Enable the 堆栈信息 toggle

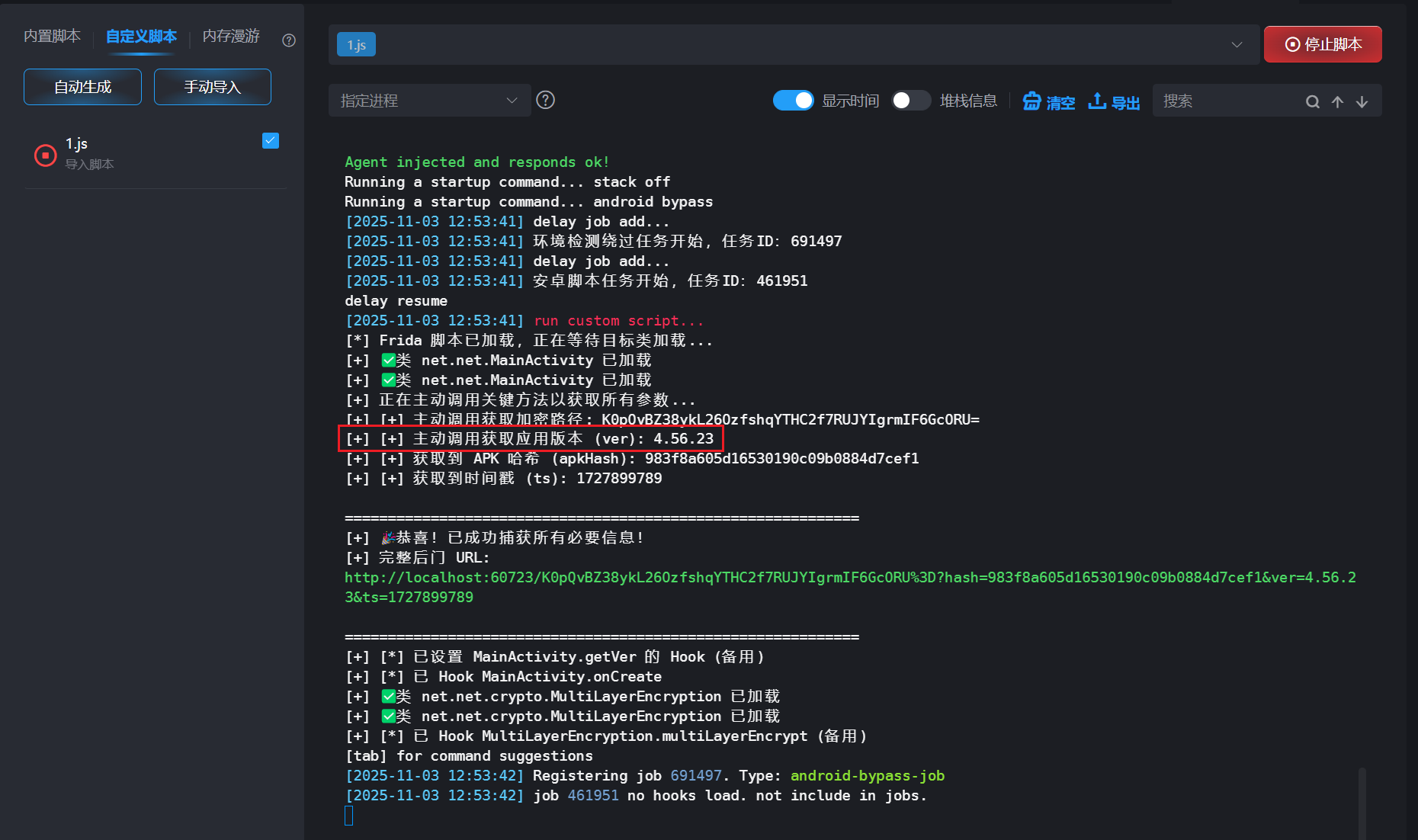(x=910, y=101)
